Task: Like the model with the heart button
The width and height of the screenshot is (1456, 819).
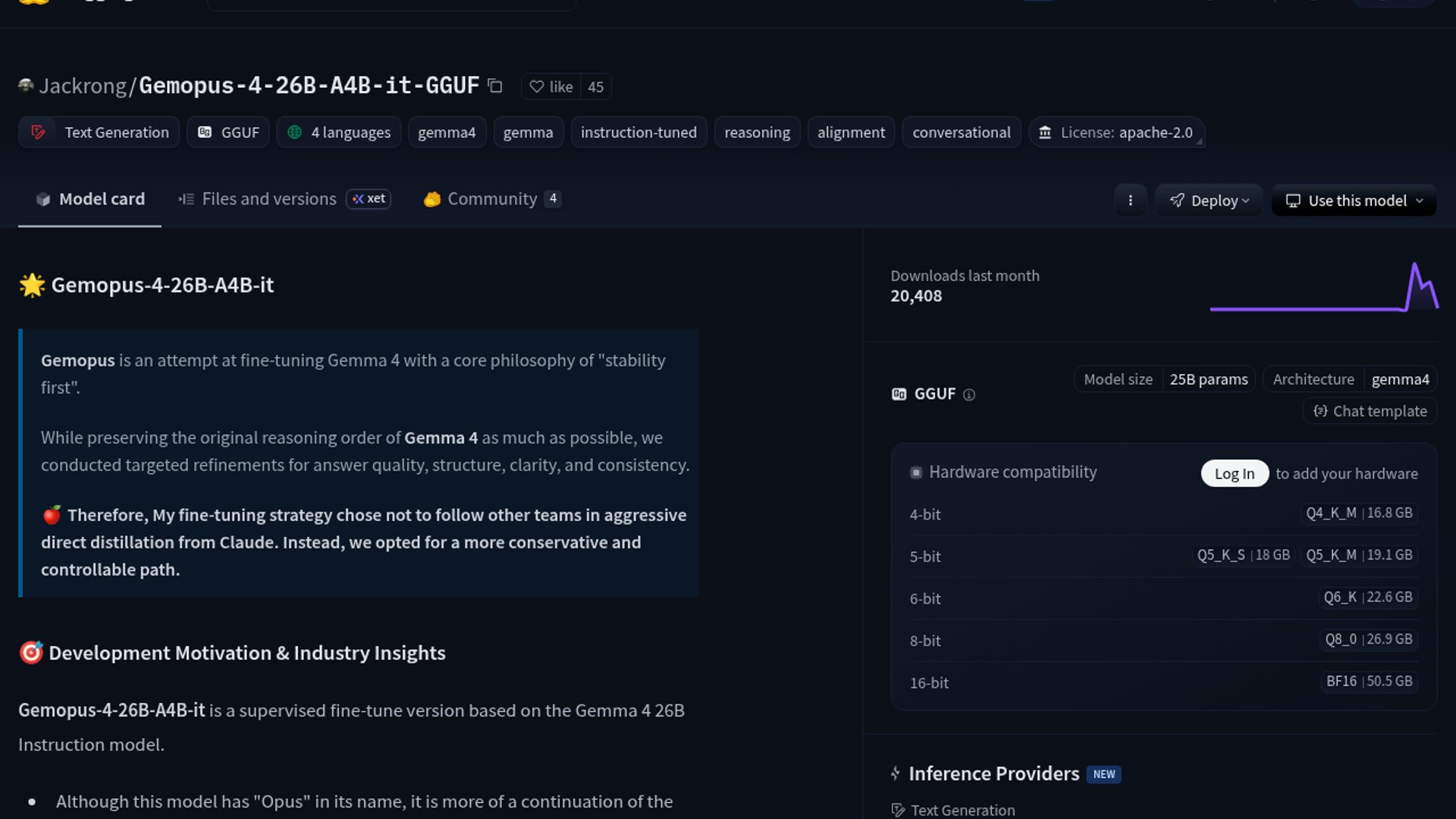Action: pos(551,86)
